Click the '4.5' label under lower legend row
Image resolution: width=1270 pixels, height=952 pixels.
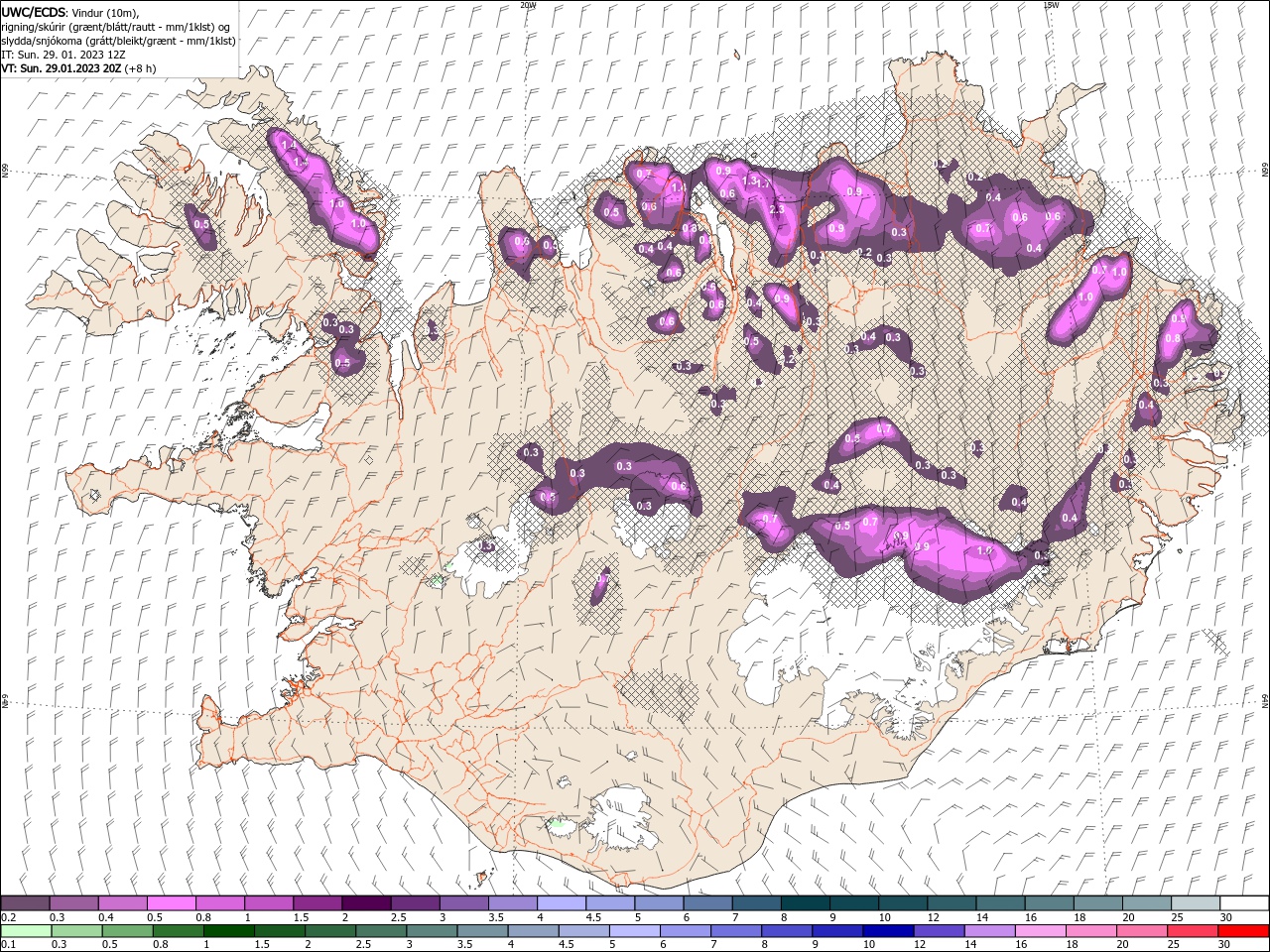click(x=568, y=944)
